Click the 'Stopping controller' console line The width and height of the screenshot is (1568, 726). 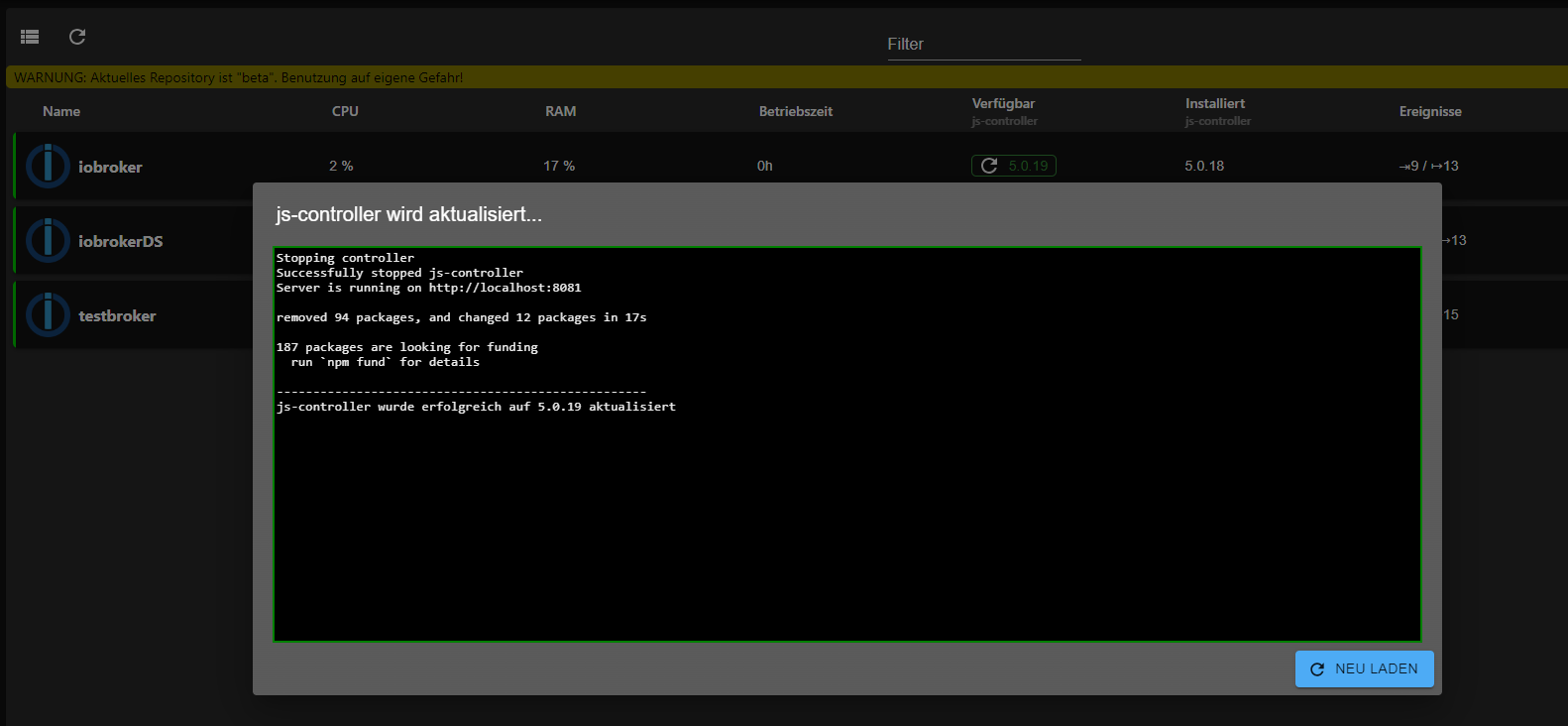click(345, 258)
